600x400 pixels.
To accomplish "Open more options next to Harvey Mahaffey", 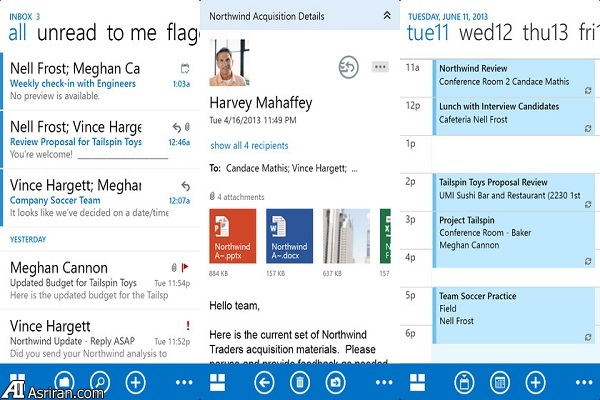I will [379, 67].
